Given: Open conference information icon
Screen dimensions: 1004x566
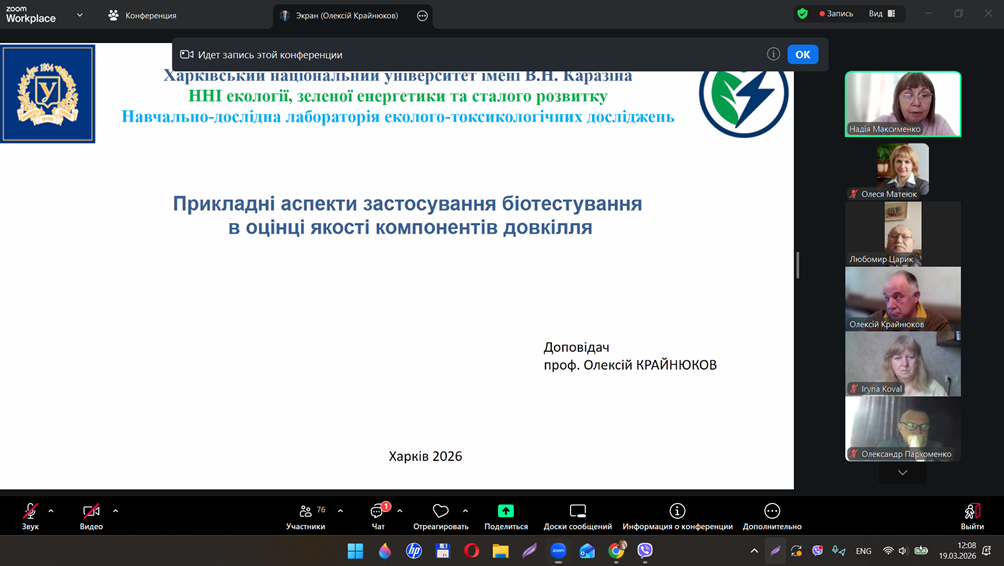Looking at the screenshot, I should click(x=677, y=511).
